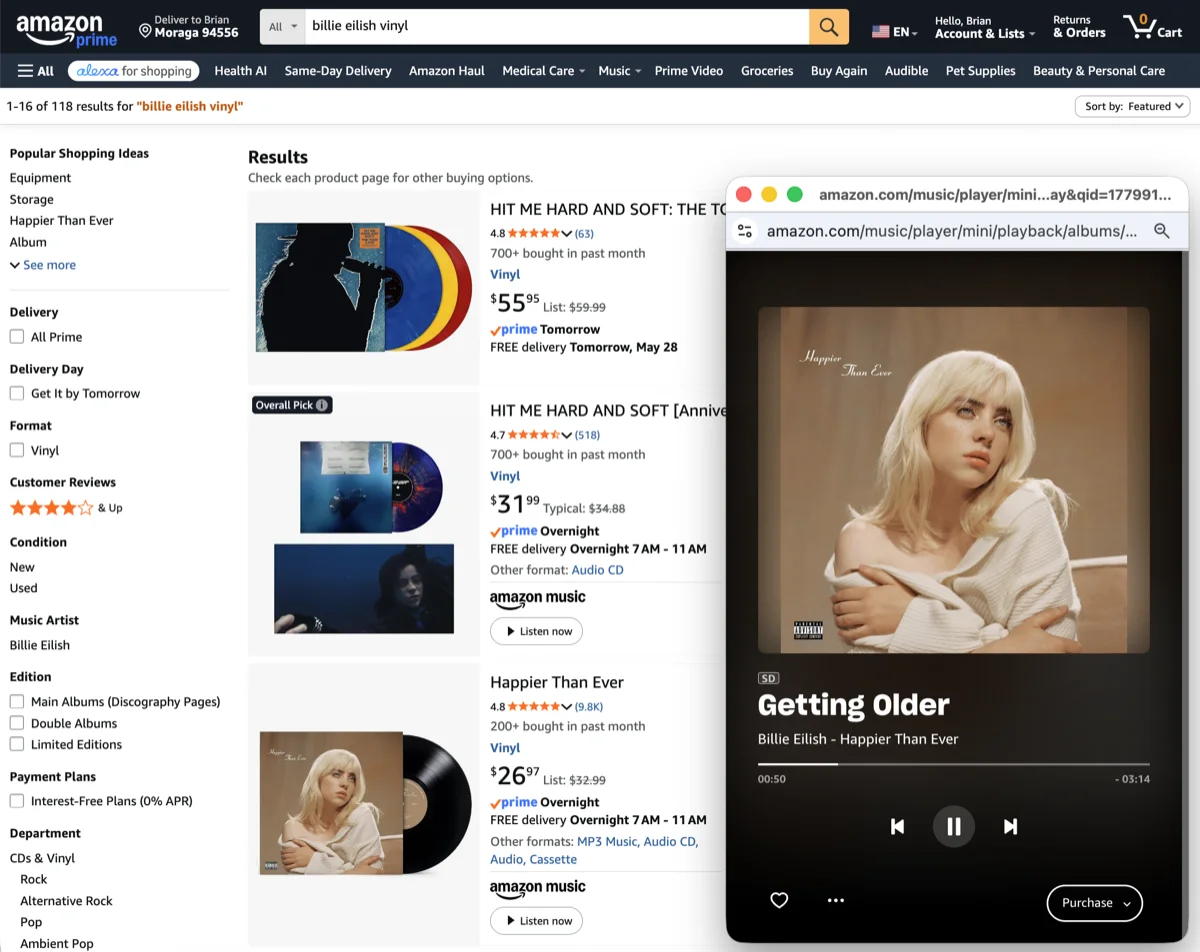Check the All Prime checkbox
1200x952 pixels.
17,337
